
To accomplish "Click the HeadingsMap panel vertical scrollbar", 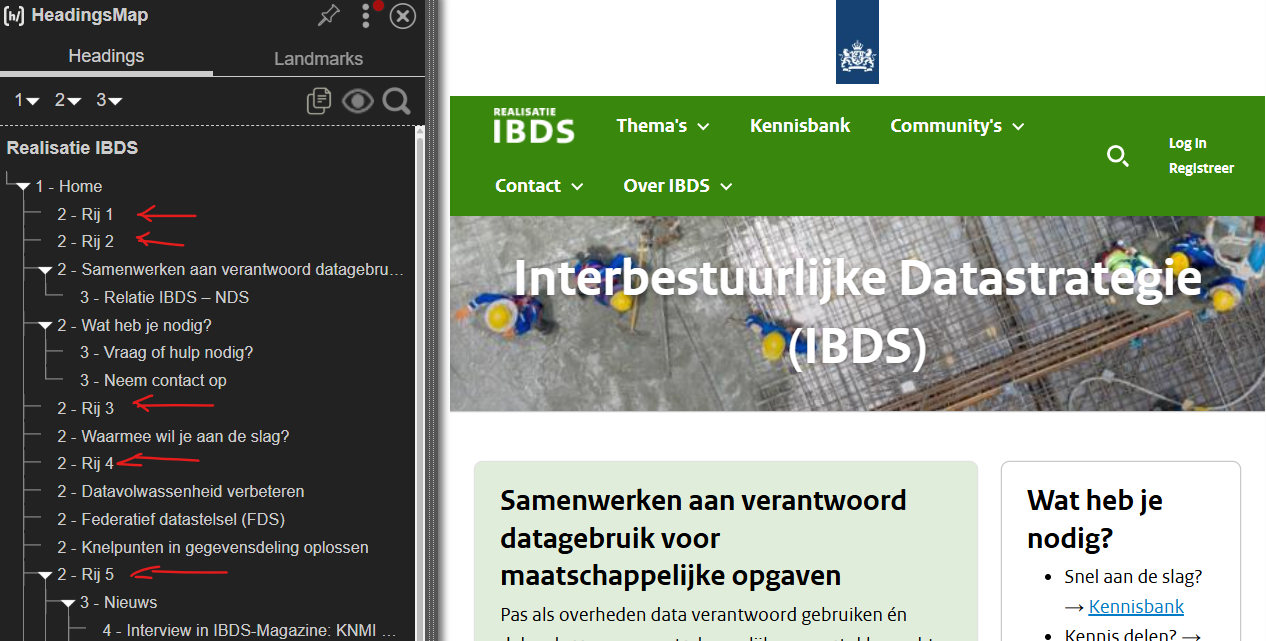I will (x=420, y=385).
